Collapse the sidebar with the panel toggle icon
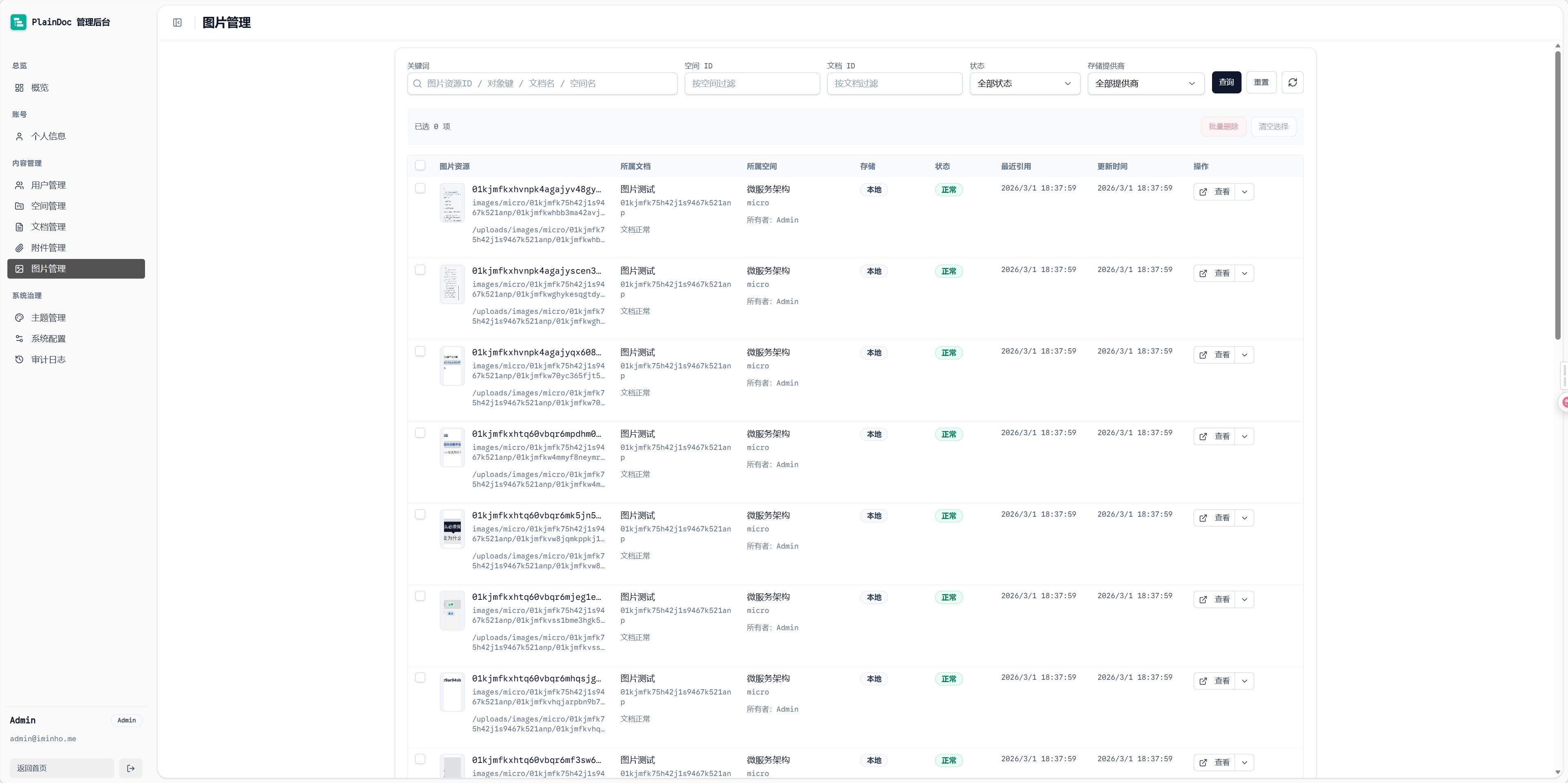Image resolution: width=1568 pixels, height=783 pixels. coord(177,23)
